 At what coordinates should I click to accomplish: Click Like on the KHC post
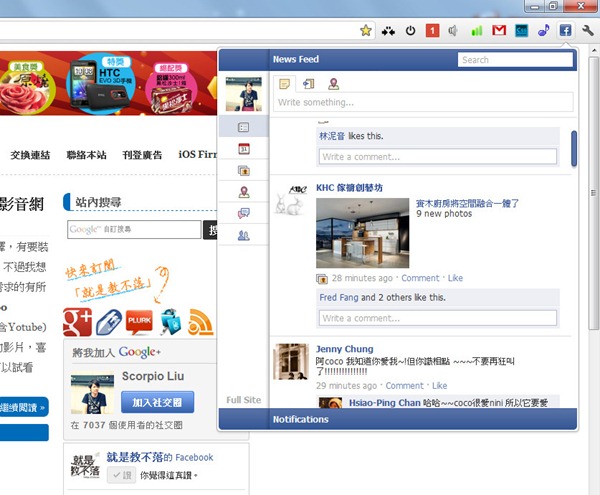[455, 278]
